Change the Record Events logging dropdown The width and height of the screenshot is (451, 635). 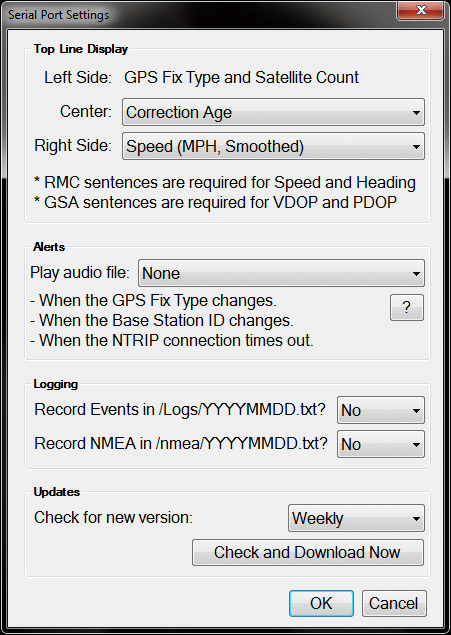click(x=381, y=410)
